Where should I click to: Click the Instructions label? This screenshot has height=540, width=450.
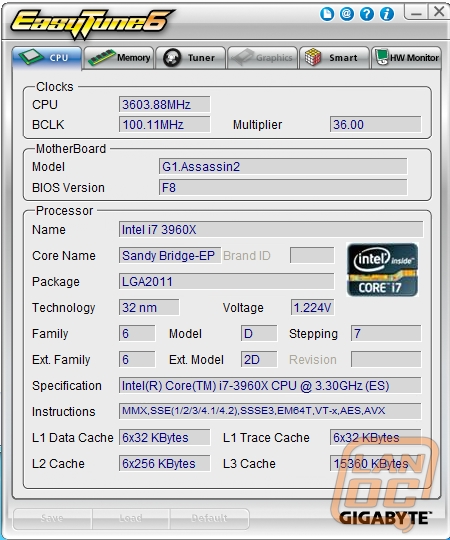click(64, 412)
